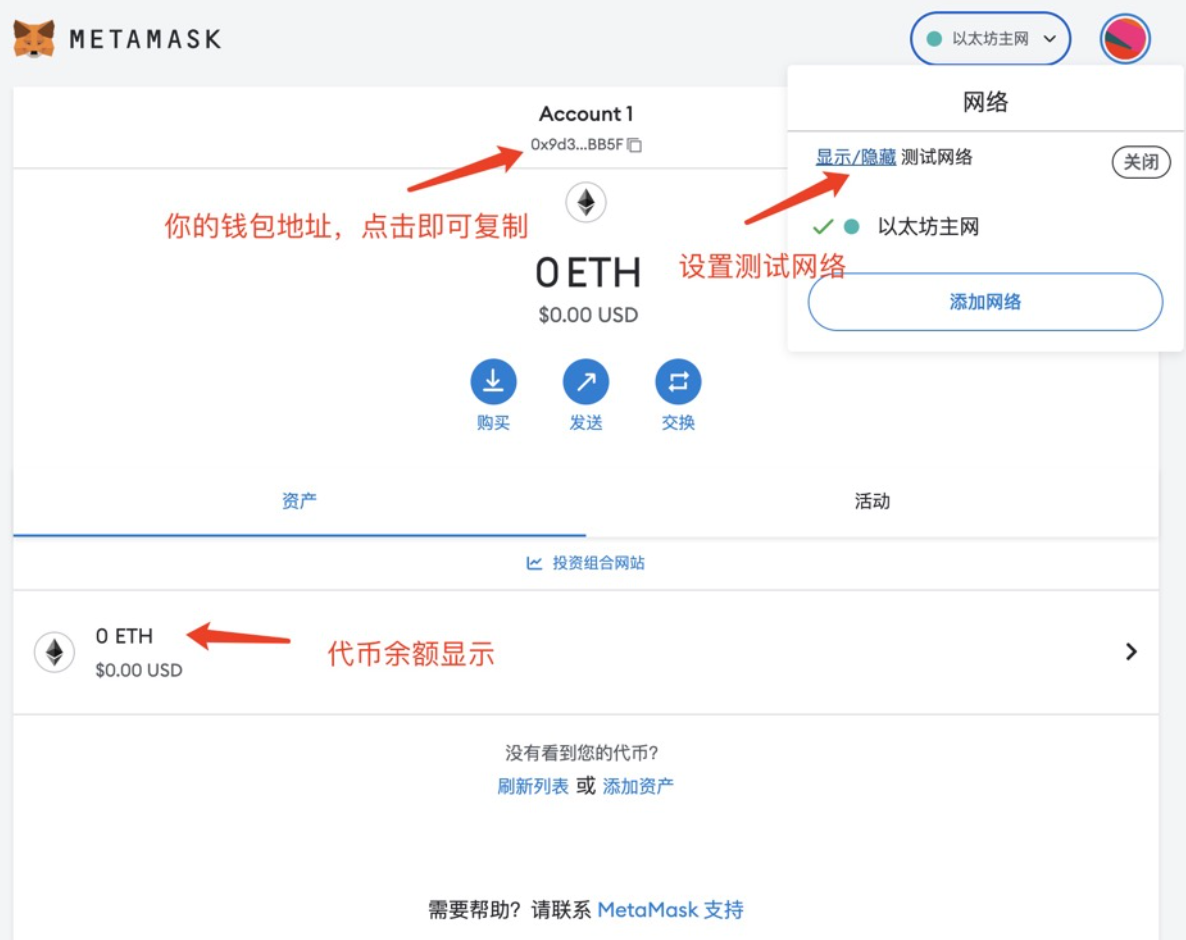Click the 交换 swap icon button

point(678,381)
